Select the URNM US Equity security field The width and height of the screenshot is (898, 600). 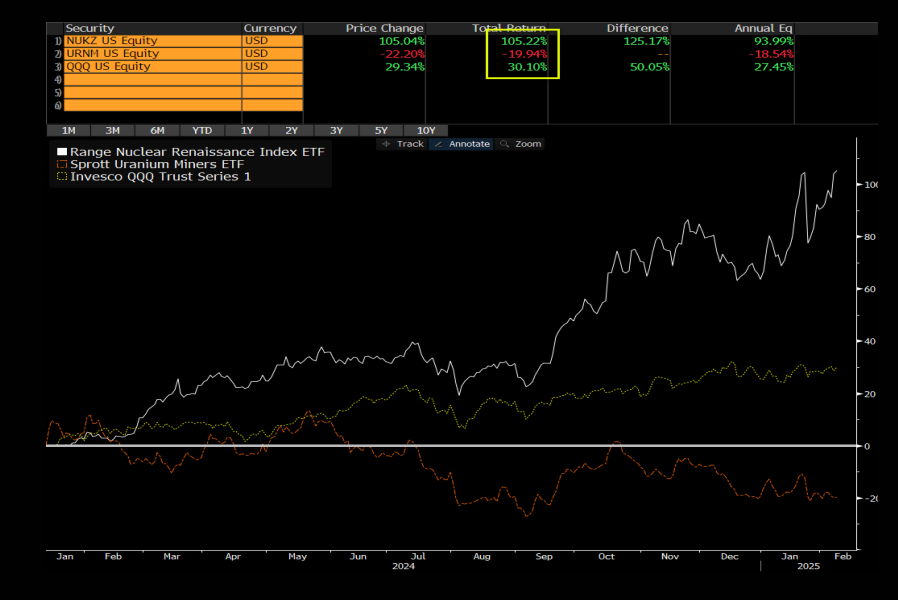tap(152, 54)
